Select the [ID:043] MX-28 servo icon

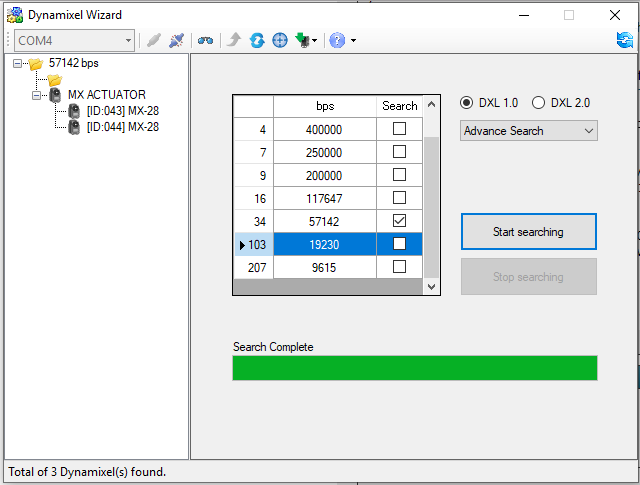point(74,111)
